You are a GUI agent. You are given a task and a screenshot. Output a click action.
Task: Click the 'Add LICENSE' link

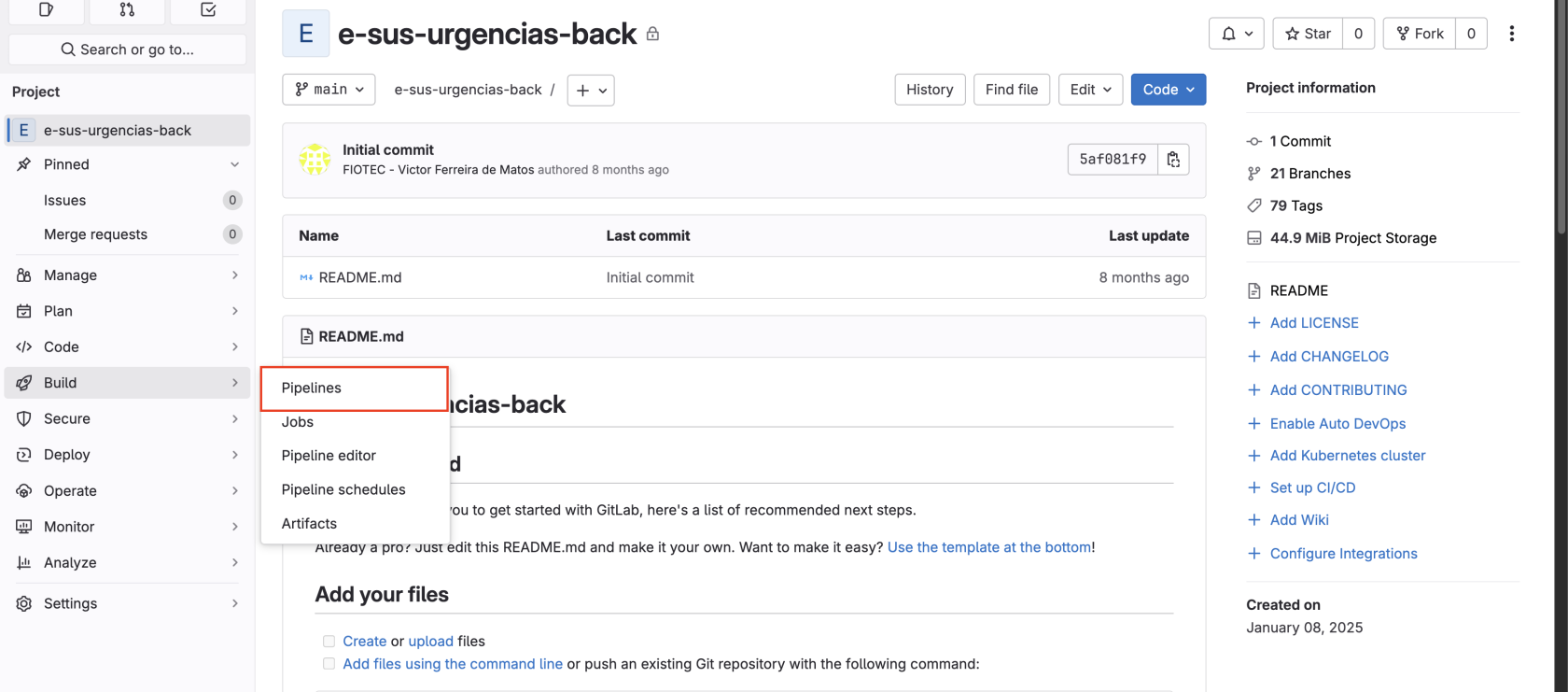point(1314,323)
